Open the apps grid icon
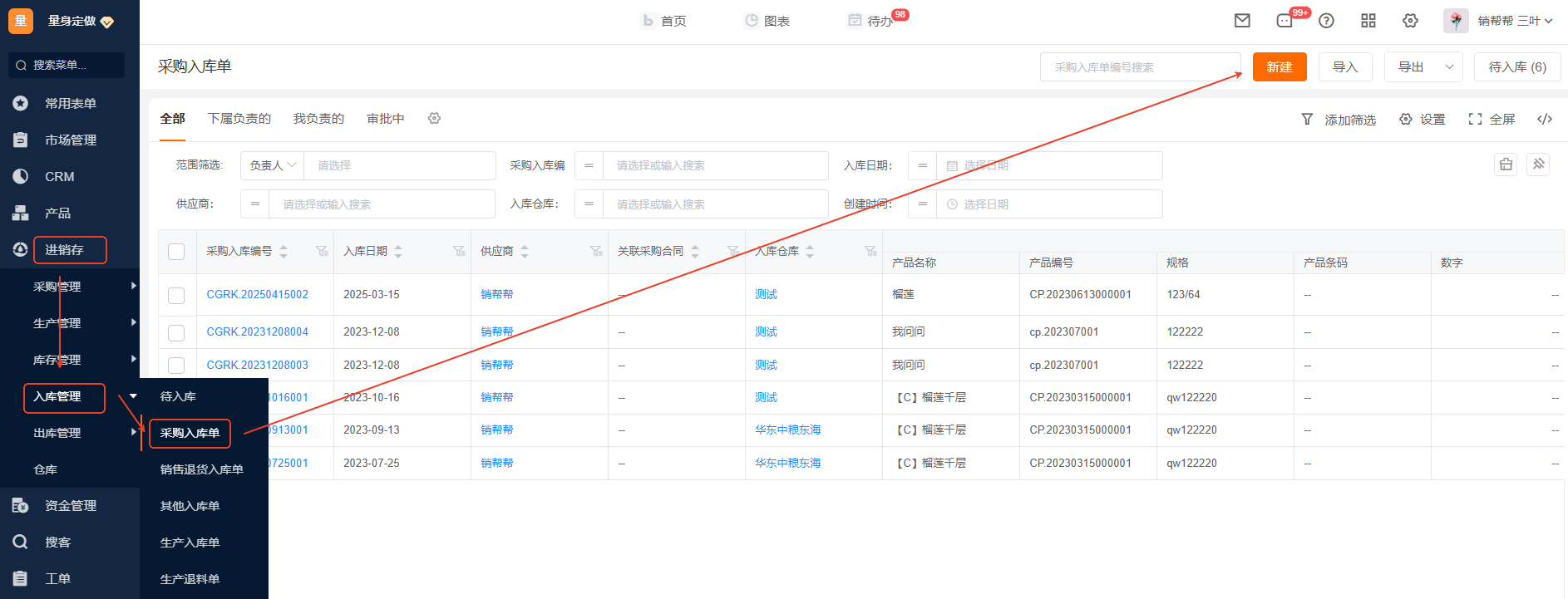 [1368, 21]
